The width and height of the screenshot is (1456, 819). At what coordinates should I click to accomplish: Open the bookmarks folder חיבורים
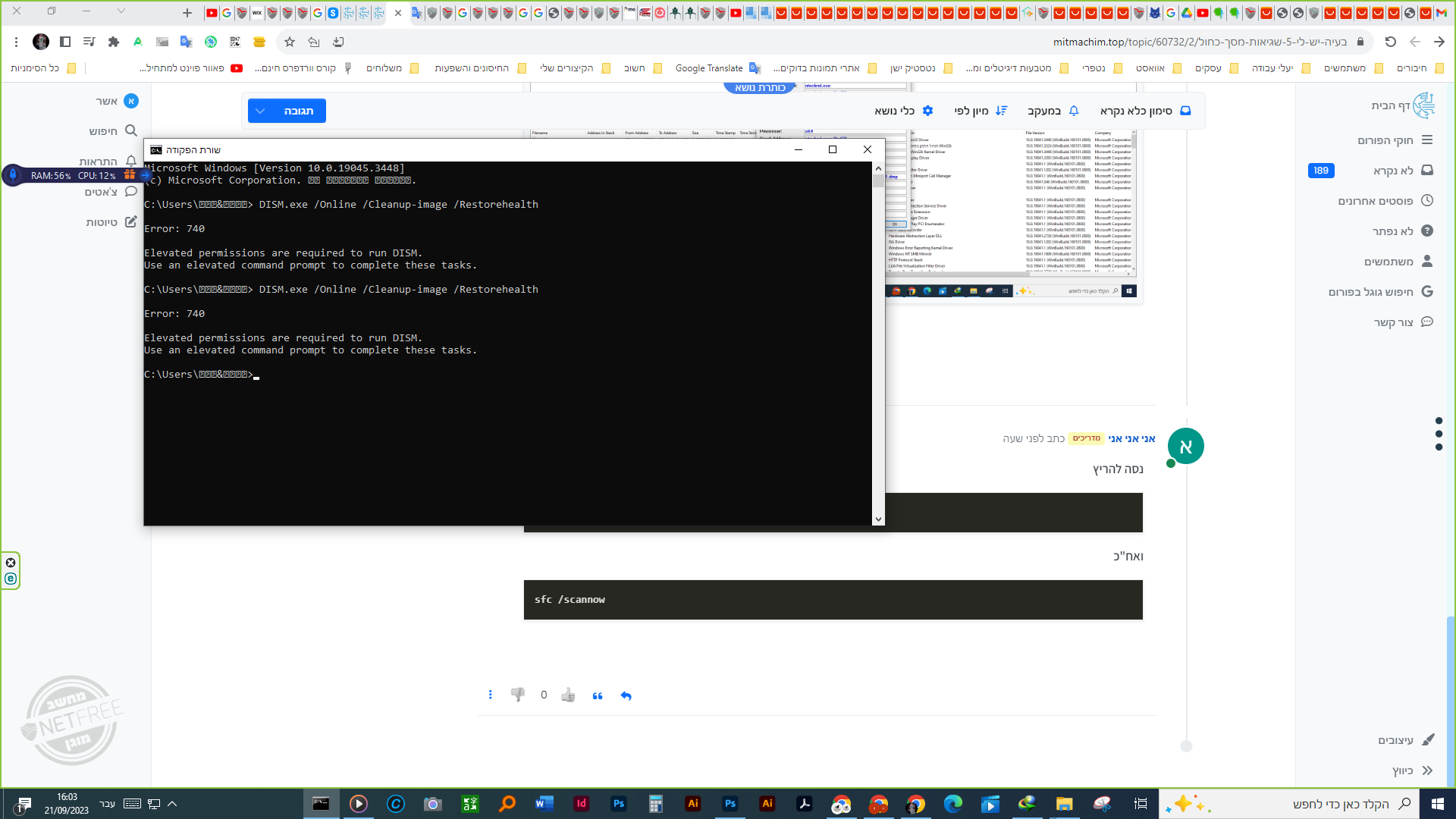pos(1420,68)
